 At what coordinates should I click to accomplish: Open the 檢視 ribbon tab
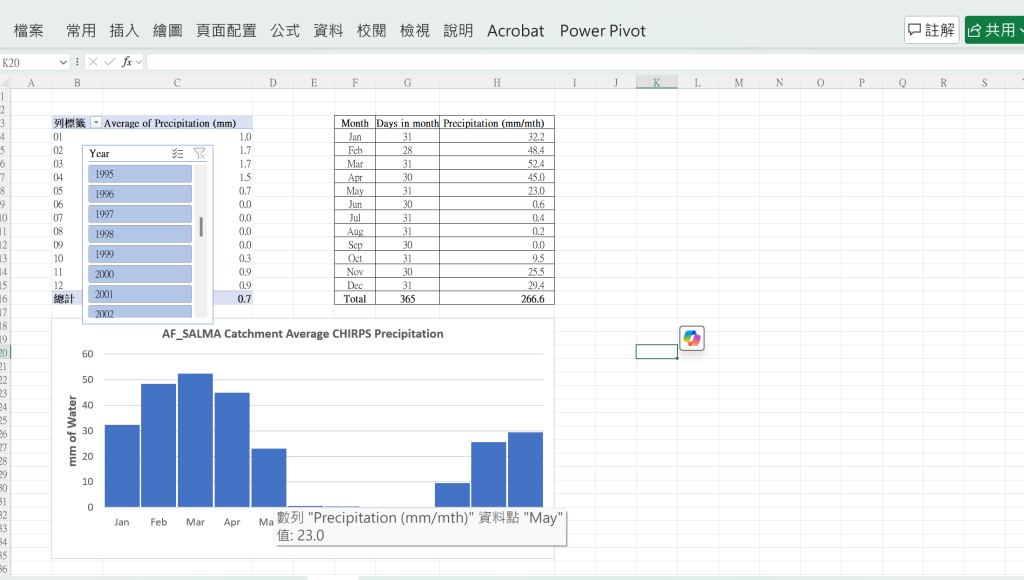pos(415,31)
